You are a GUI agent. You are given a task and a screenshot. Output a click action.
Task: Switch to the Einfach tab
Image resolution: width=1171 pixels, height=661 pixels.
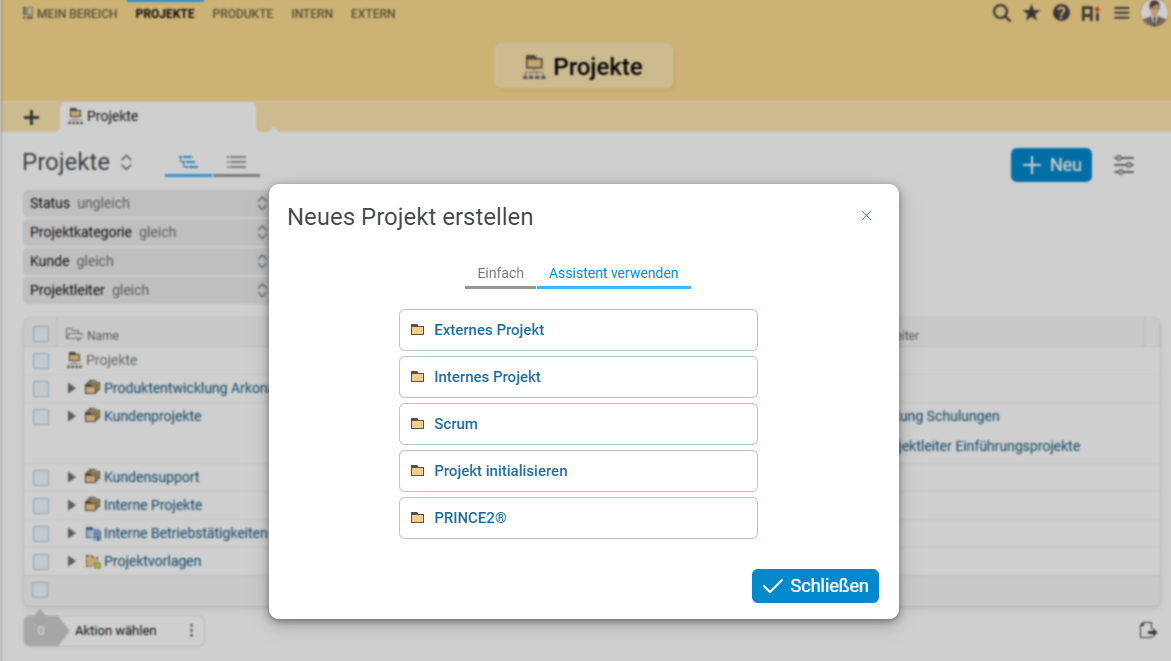[500, 273]
